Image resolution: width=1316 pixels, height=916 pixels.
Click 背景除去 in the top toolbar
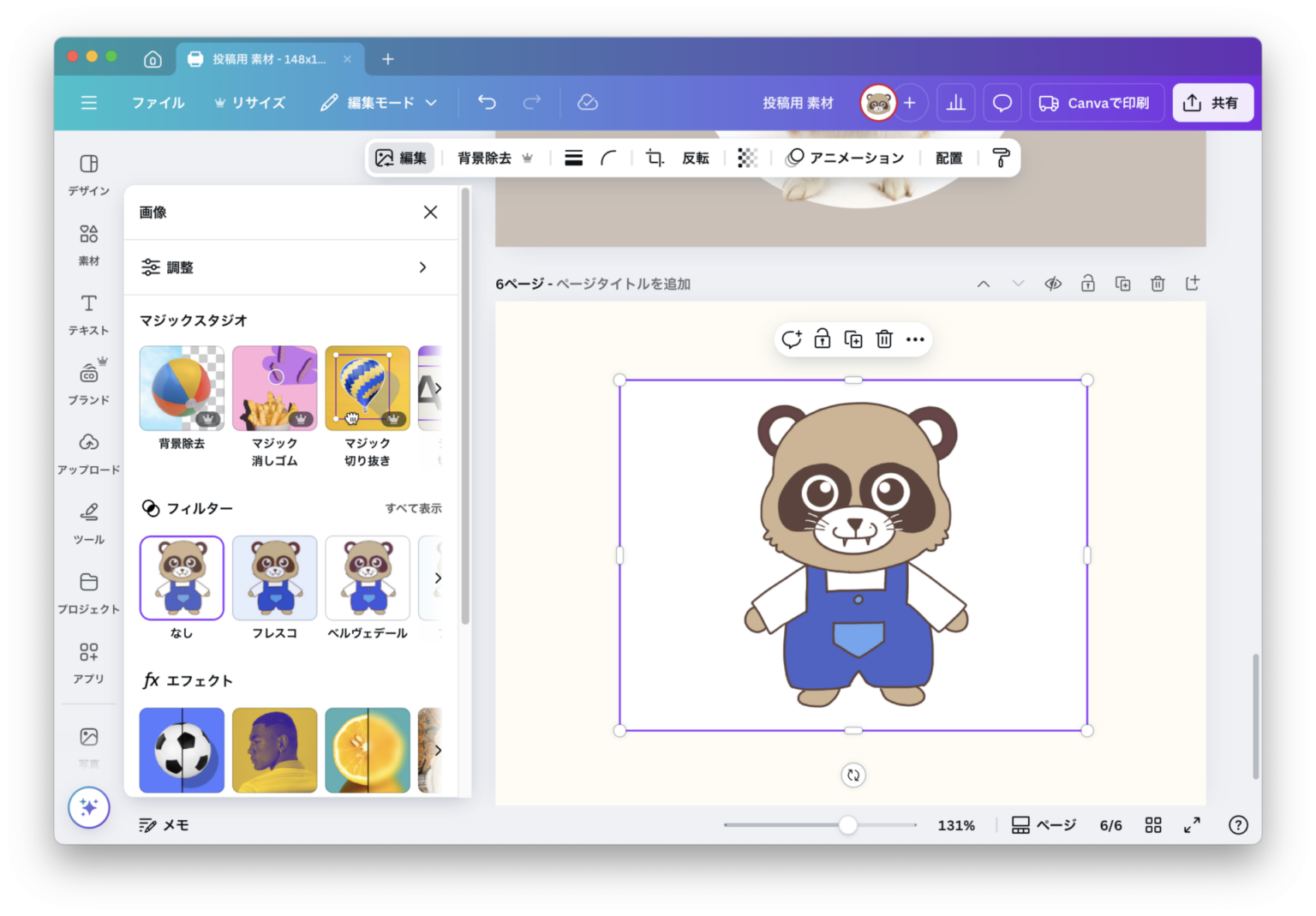click(484, 158)
